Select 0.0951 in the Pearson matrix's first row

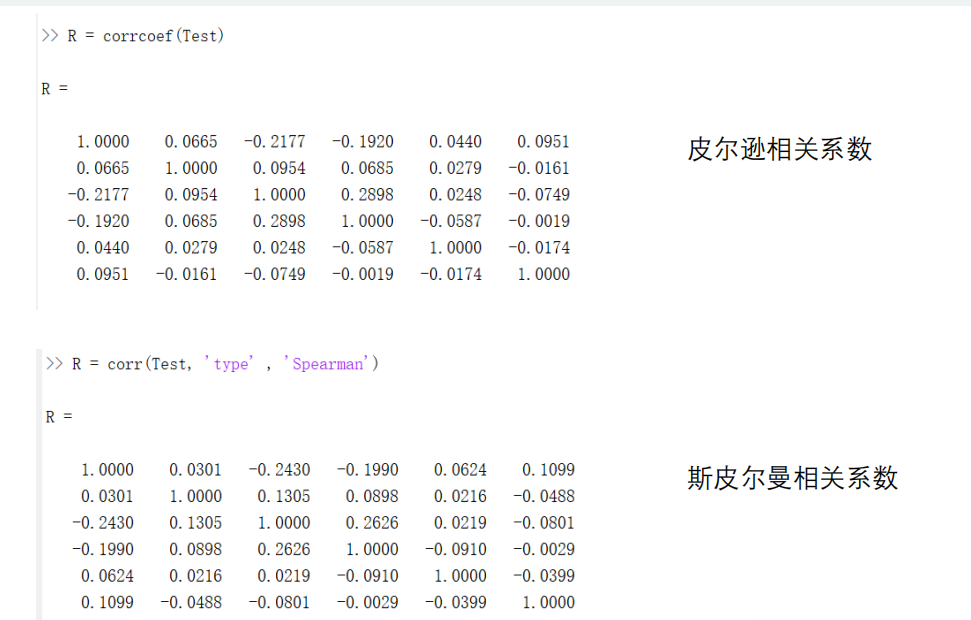click(543, 142)
